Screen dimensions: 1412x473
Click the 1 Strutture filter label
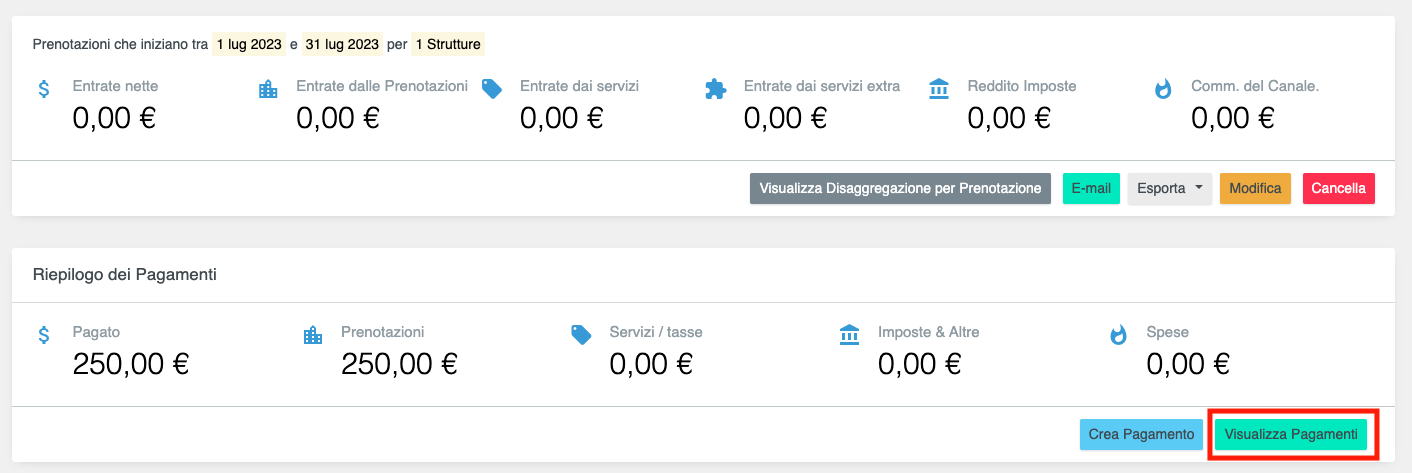448,44
